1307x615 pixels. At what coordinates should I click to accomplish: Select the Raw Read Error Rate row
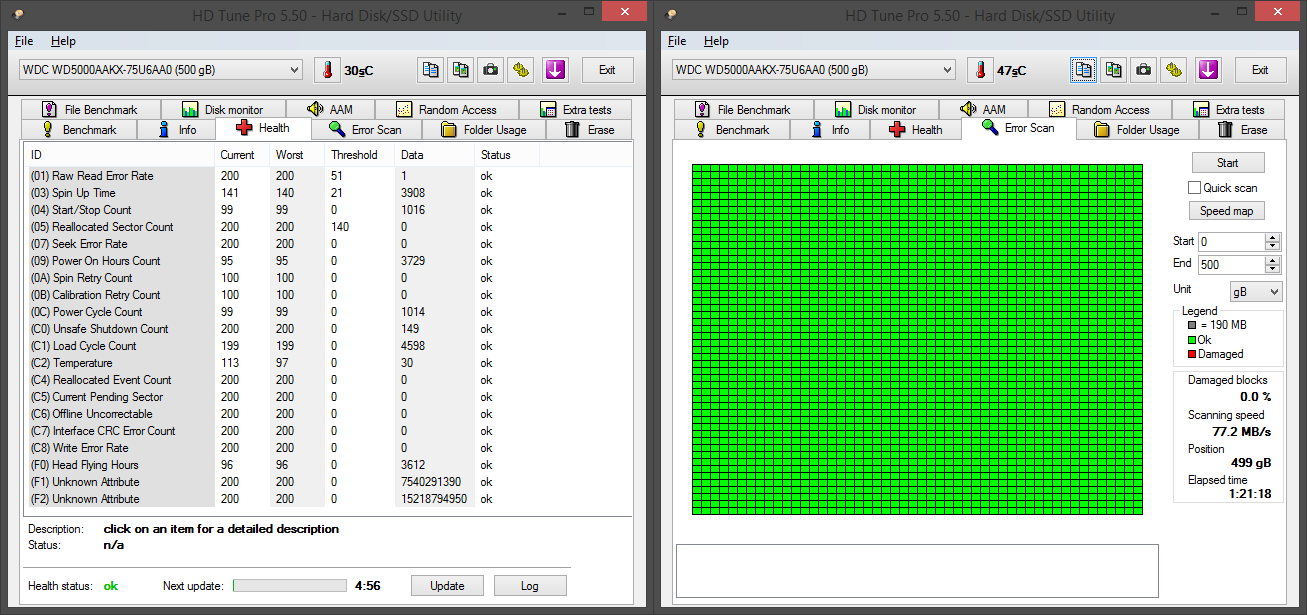(326, 176)
